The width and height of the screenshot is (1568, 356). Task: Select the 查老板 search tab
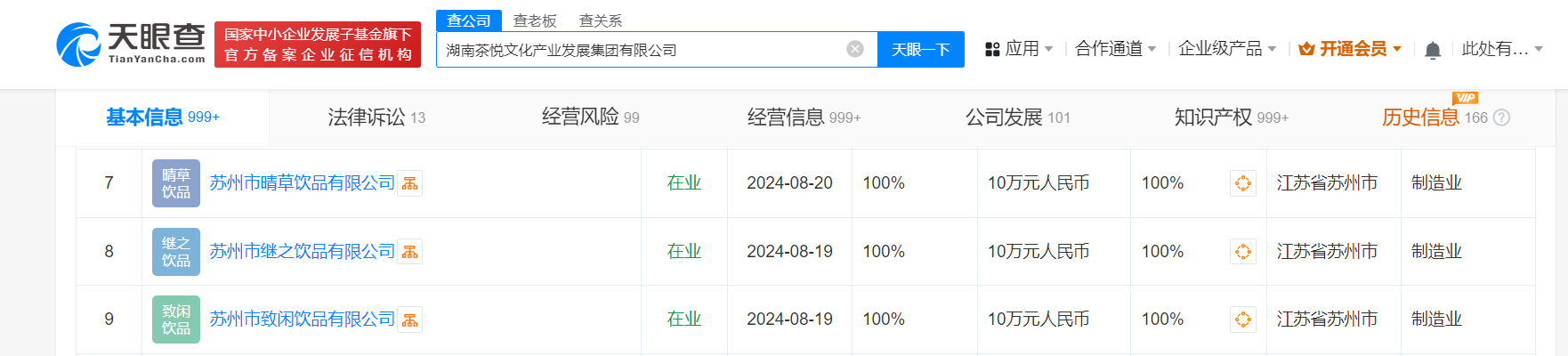click(535, 20)
